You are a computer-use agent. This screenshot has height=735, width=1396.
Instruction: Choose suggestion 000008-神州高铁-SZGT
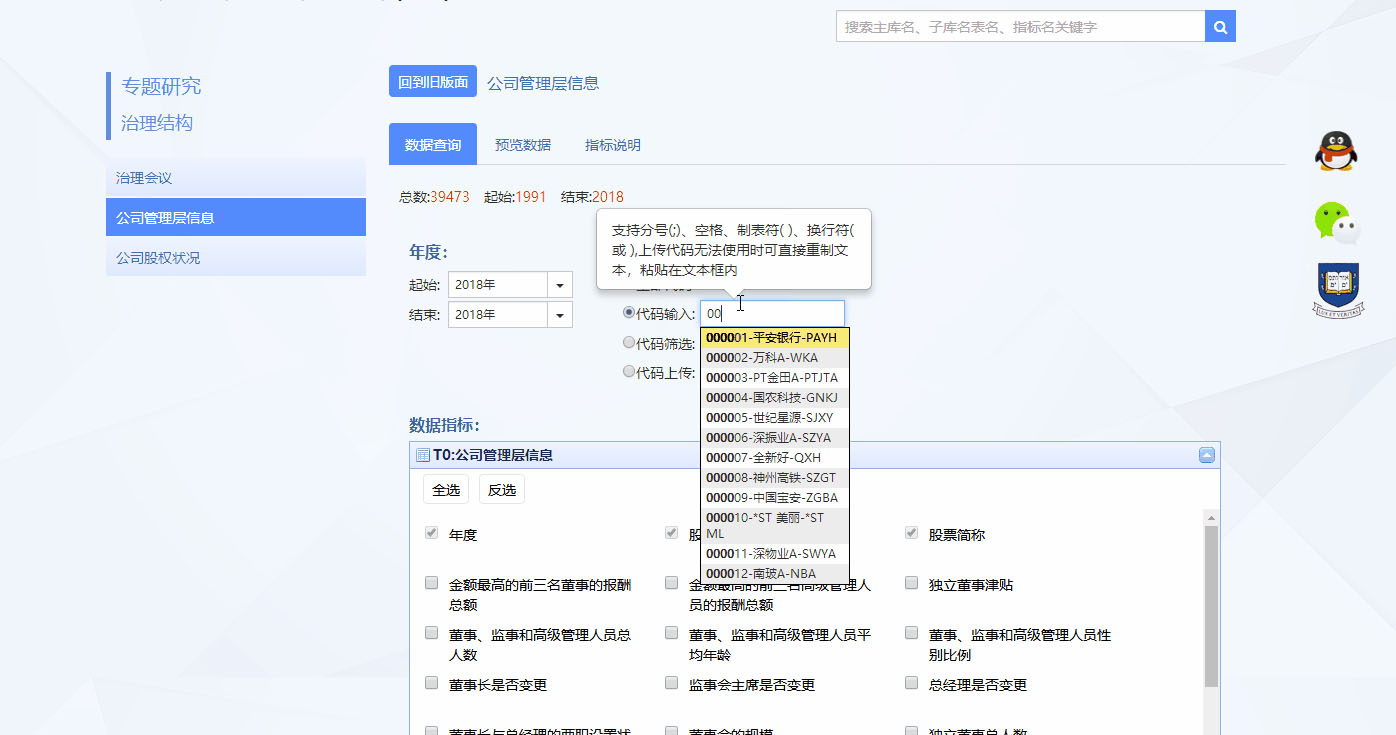[775, 478]
